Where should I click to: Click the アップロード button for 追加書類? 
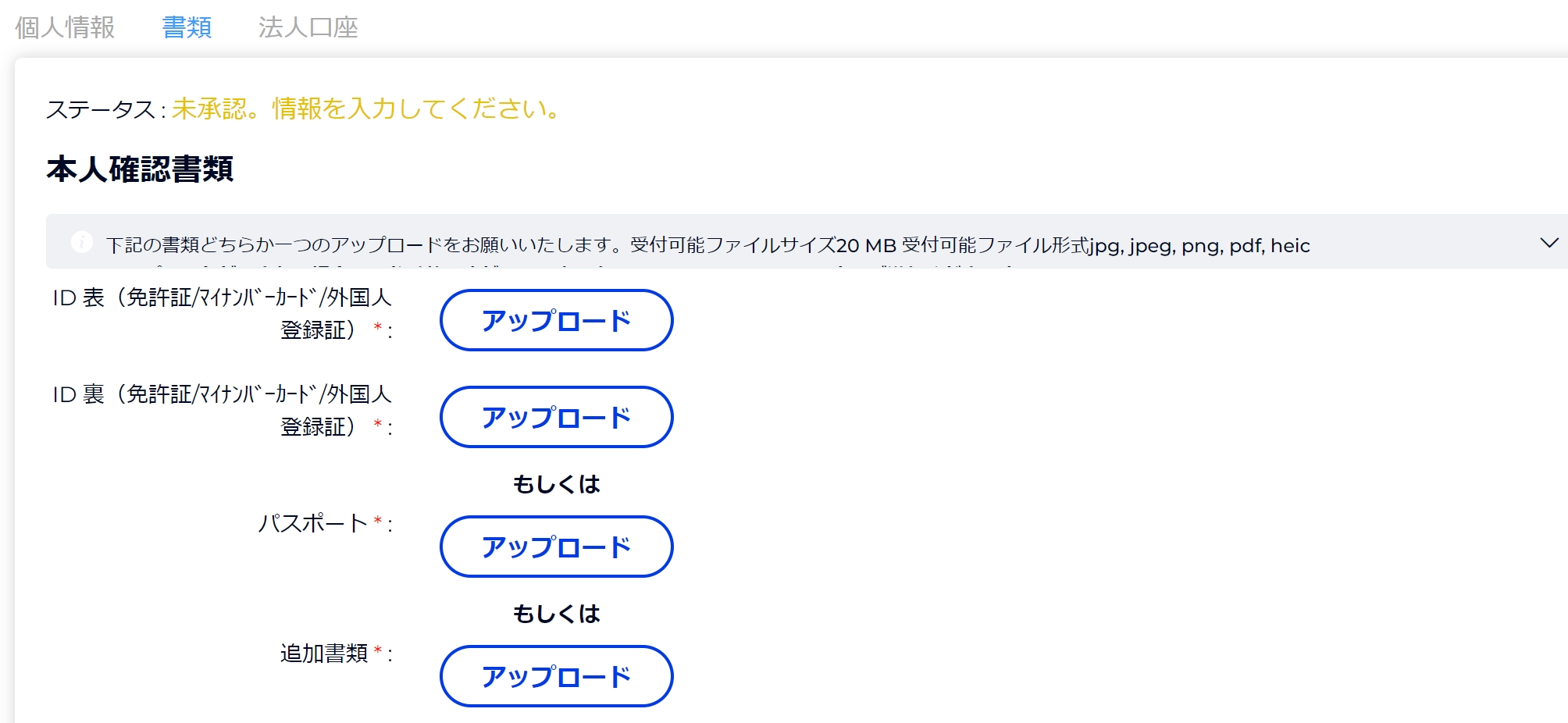pyautogui.click(x=557, y=676)
